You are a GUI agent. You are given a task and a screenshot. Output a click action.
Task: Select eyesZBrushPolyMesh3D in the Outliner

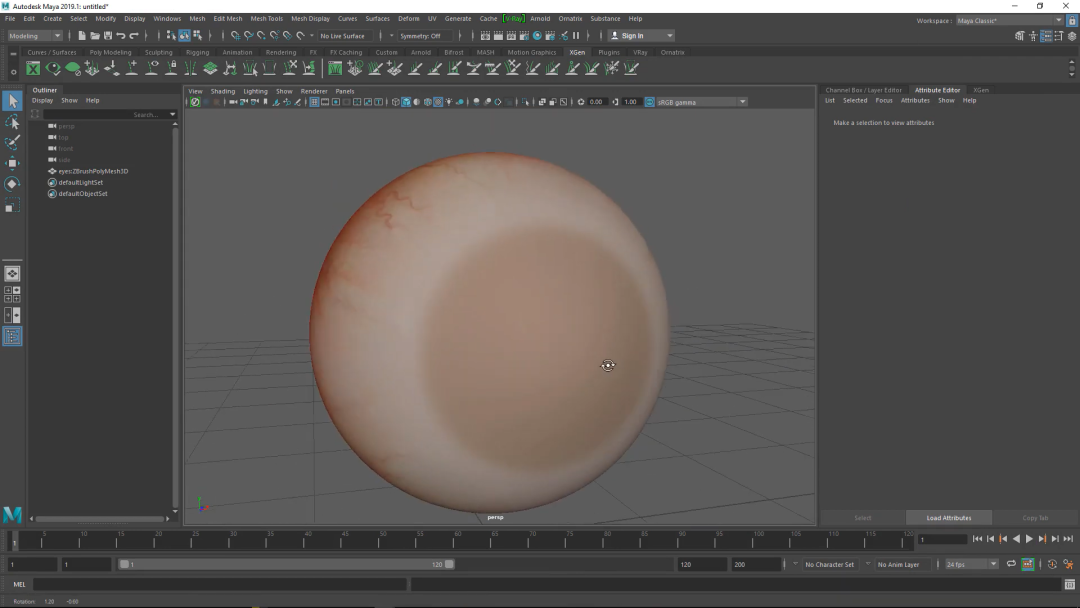(92, 171)
